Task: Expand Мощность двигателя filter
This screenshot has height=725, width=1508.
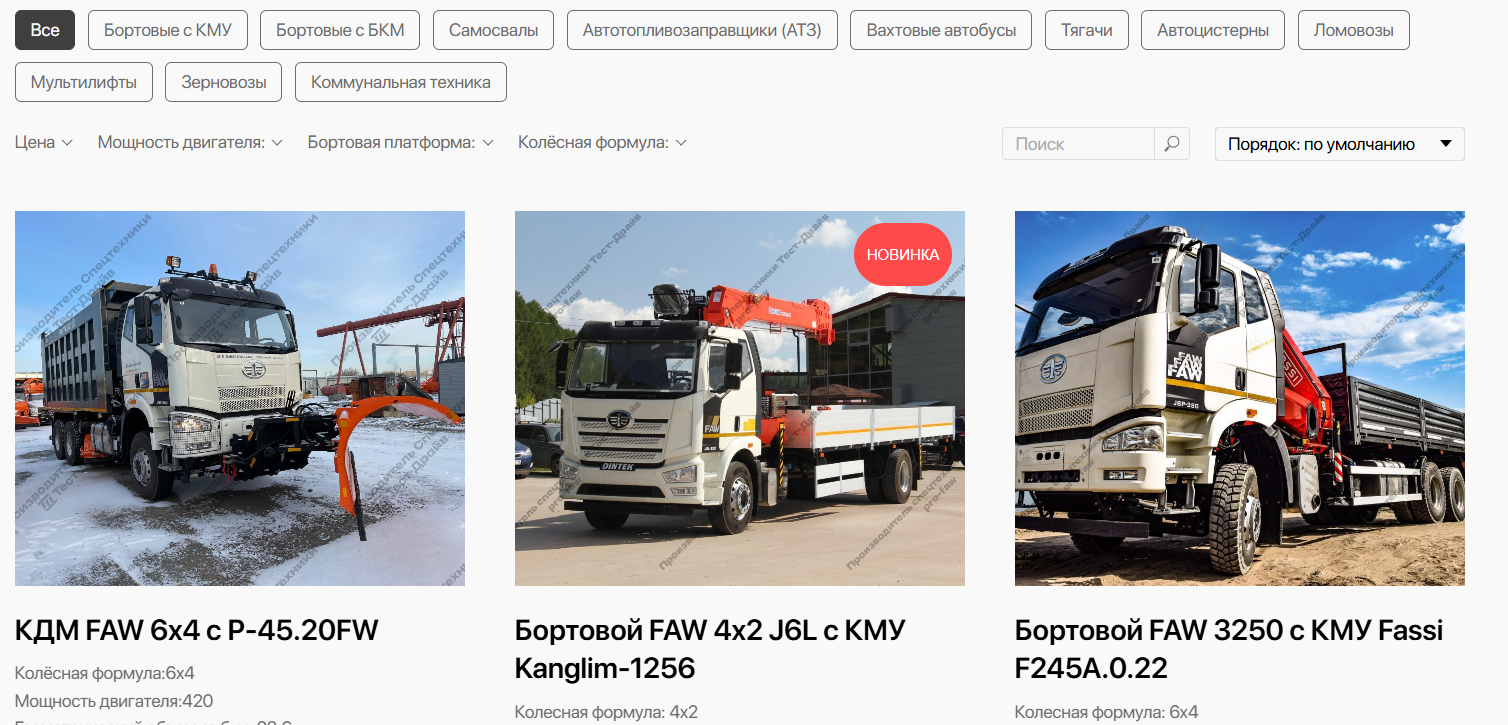Action: 190,143
